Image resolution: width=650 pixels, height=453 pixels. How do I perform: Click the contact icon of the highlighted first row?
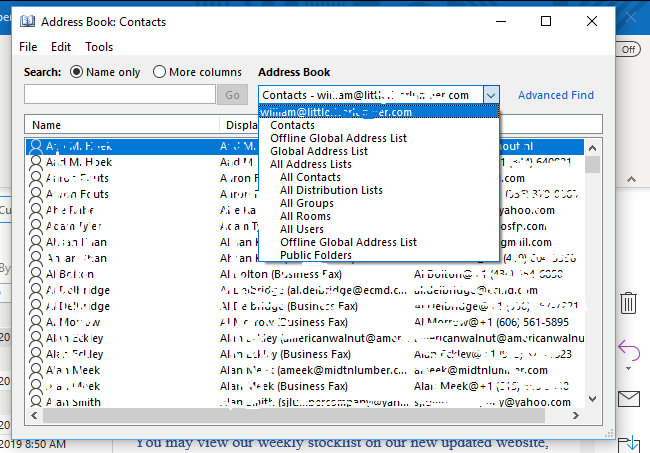click(36, 146)
